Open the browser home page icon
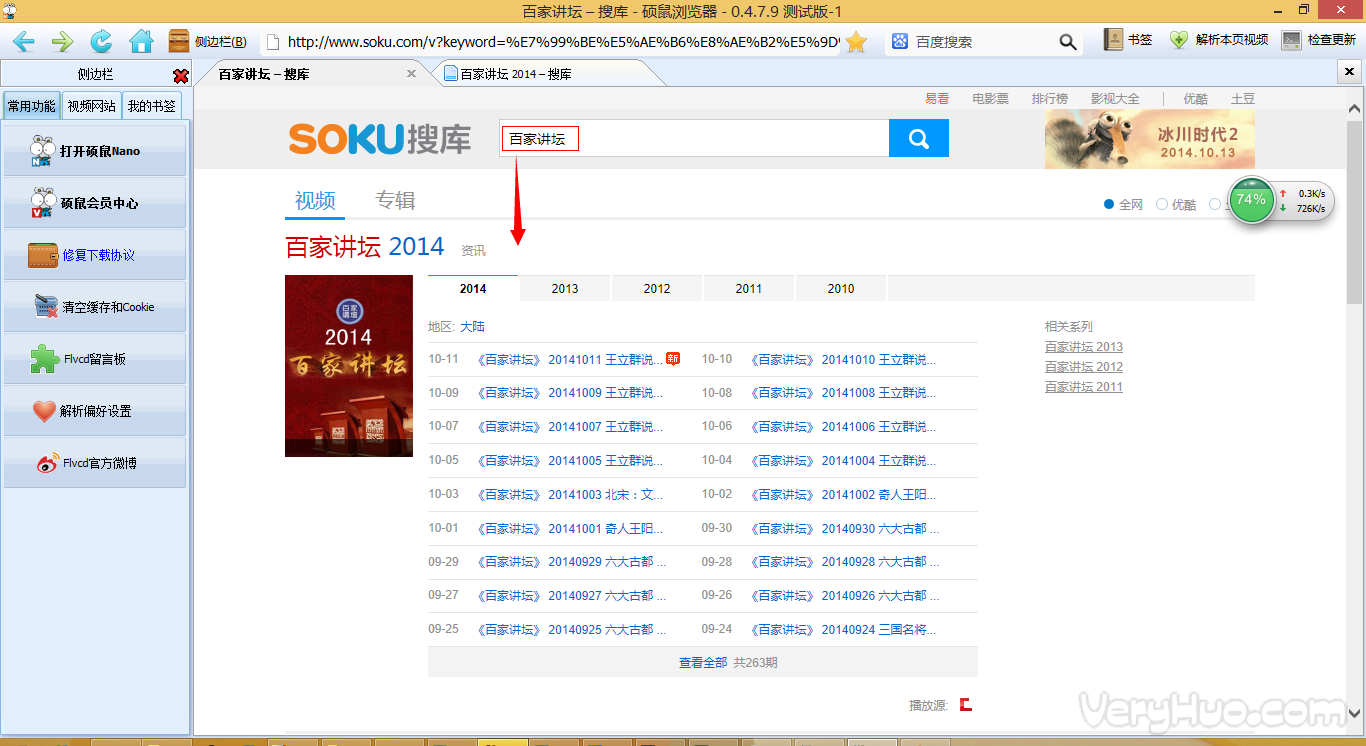Viewport: 1366px width, 746px height. (141, 41)
